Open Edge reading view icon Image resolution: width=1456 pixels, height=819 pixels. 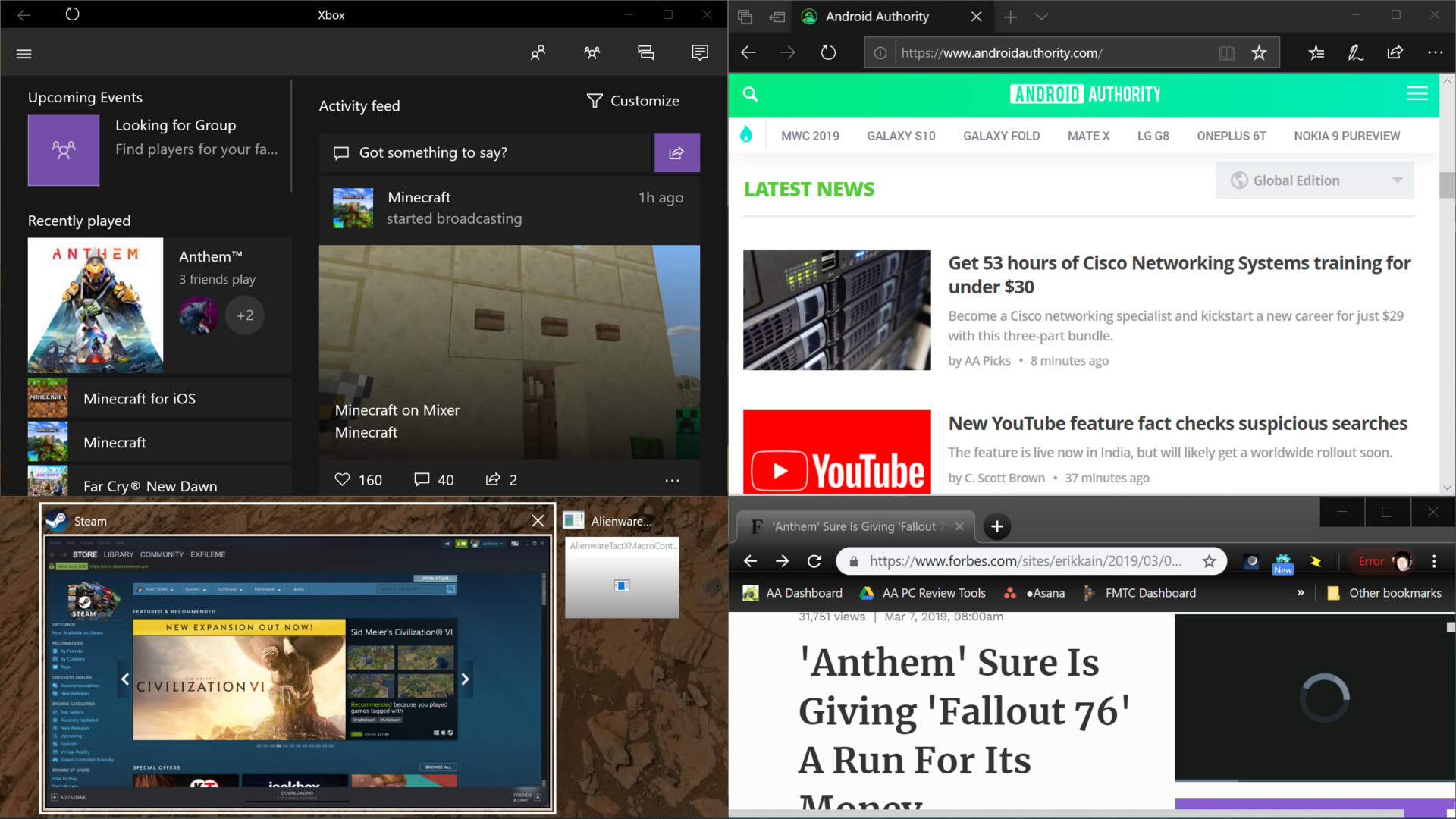[x=1226, y=53]
